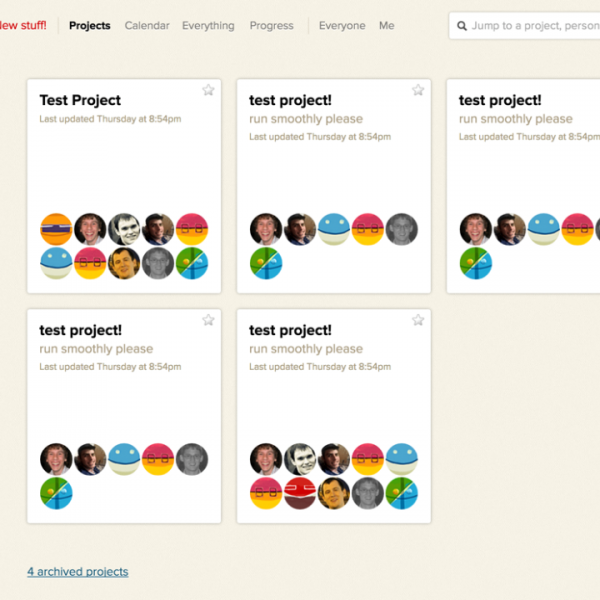Toggle star on top-middle test project! card
The height and width of the screenshot is (600, 600).
[418, 90]
